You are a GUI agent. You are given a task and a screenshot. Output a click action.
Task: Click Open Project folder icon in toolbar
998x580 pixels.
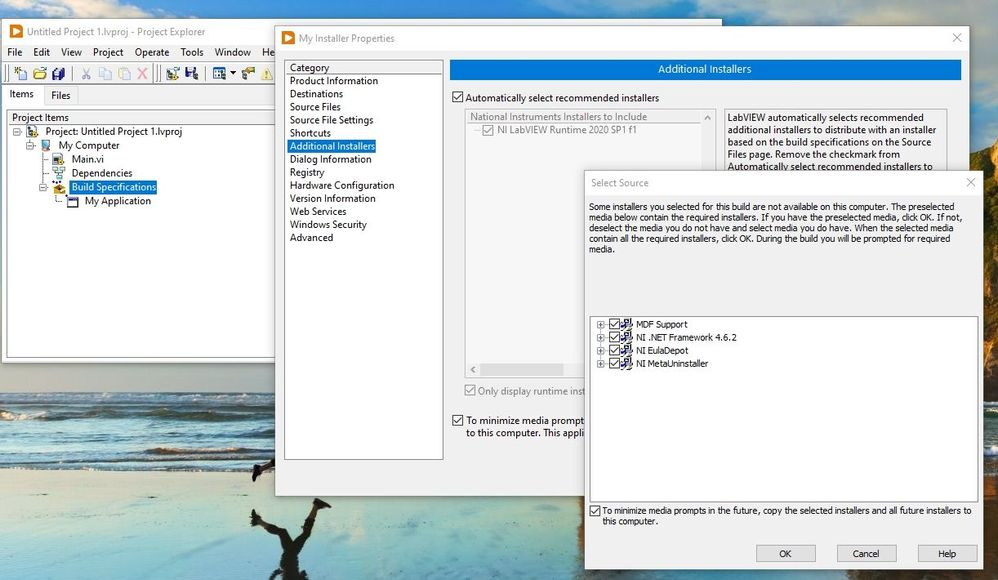39,73
